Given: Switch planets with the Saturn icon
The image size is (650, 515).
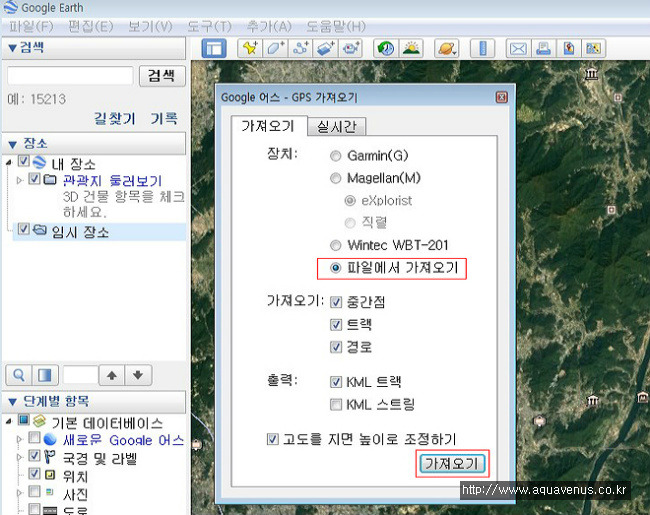Looking at the screenshot, I should coord(446,49).
